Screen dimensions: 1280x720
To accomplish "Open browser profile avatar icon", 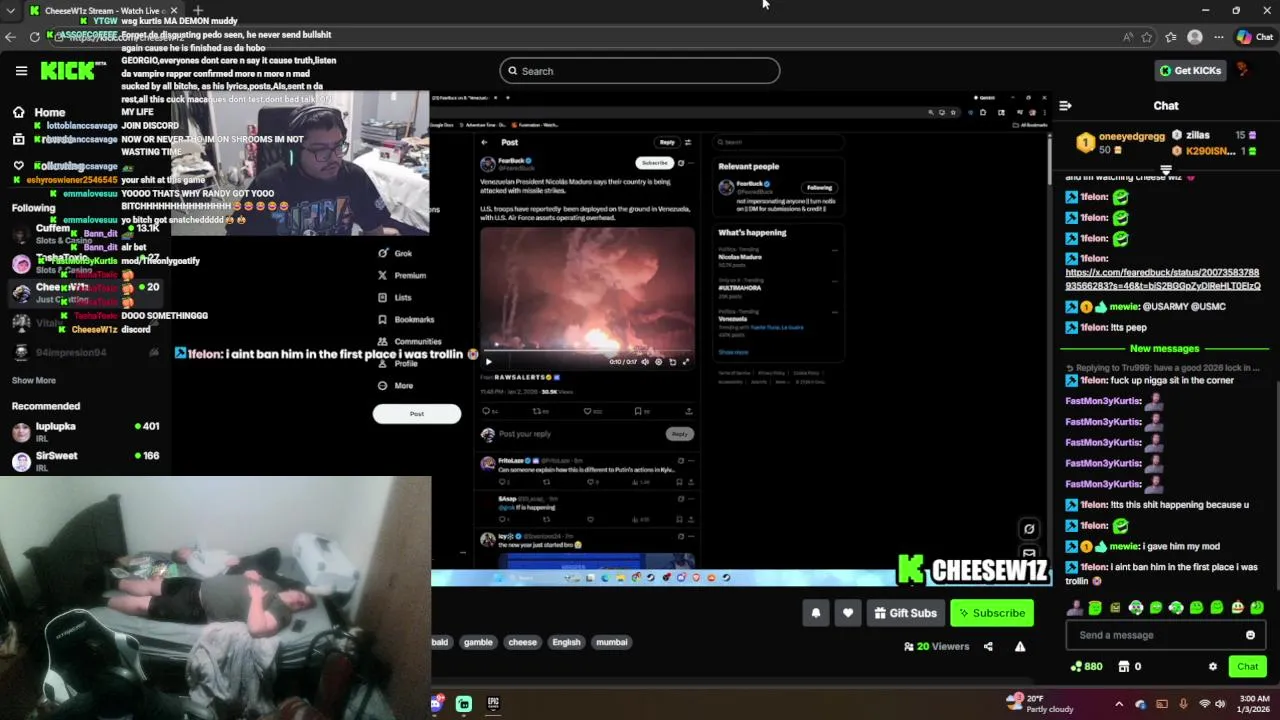I will tap(1195, 37).
